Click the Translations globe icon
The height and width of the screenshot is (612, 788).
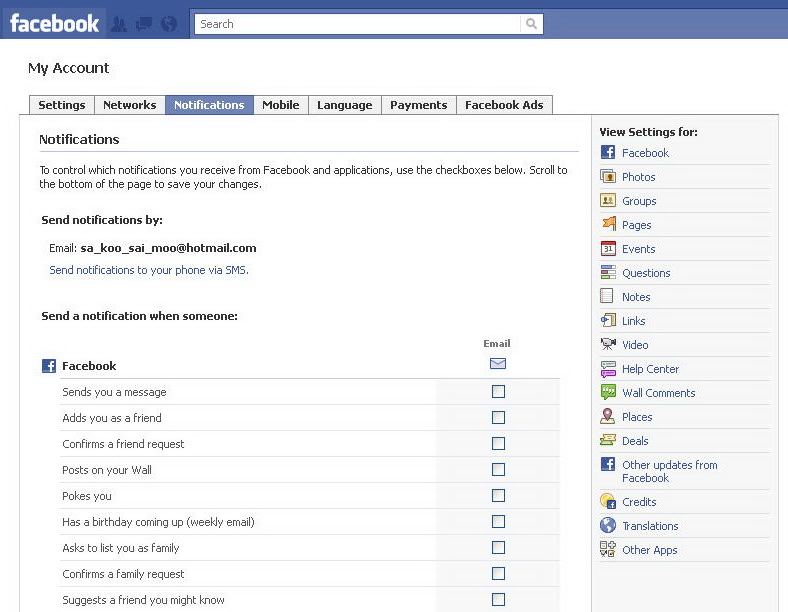point(608,525)
